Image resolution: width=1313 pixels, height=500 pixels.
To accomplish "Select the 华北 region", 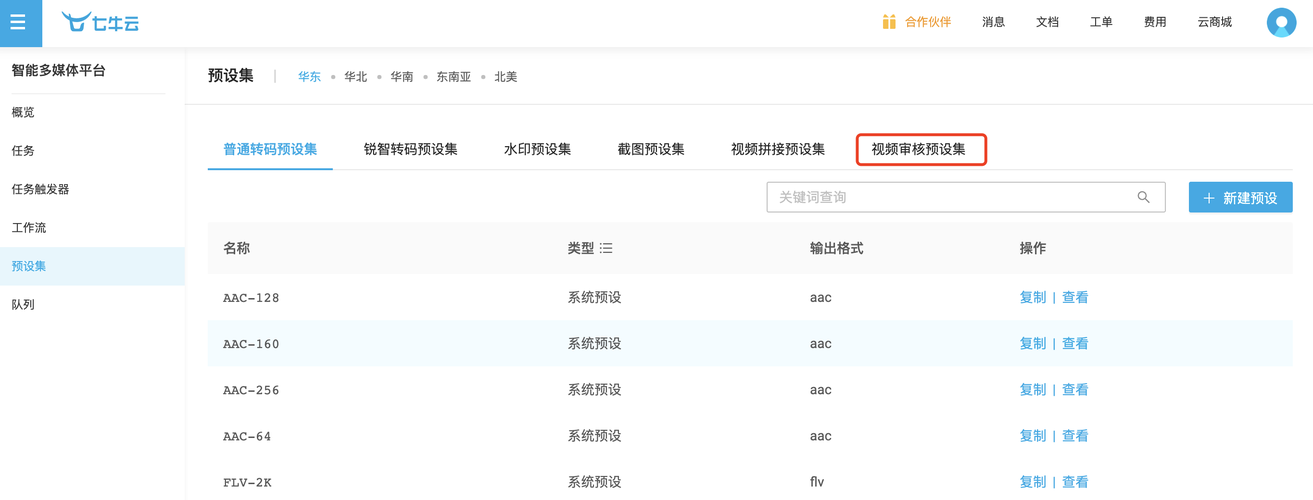I will 356,76.
